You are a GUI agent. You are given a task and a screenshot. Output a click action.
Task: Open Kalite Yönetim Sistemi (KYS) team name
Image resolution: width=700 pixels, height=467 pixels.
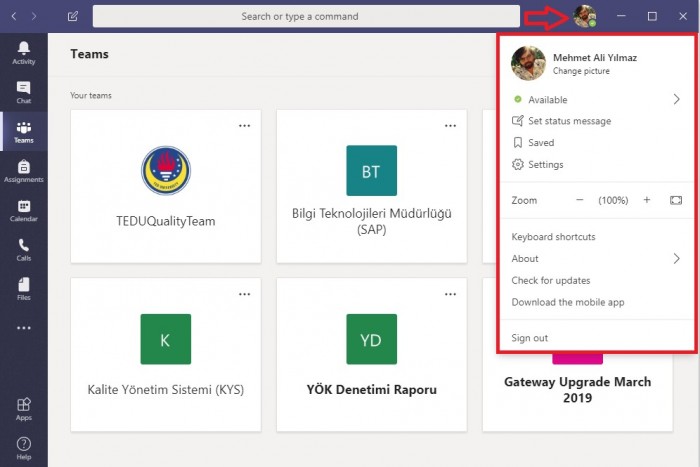pos(166,389)
